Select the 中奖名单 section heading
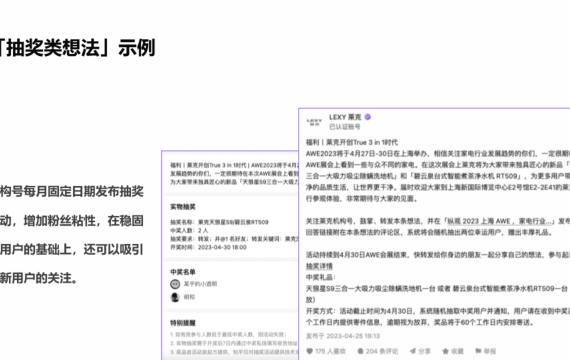570x360 pixels. (x=183, y=272)
